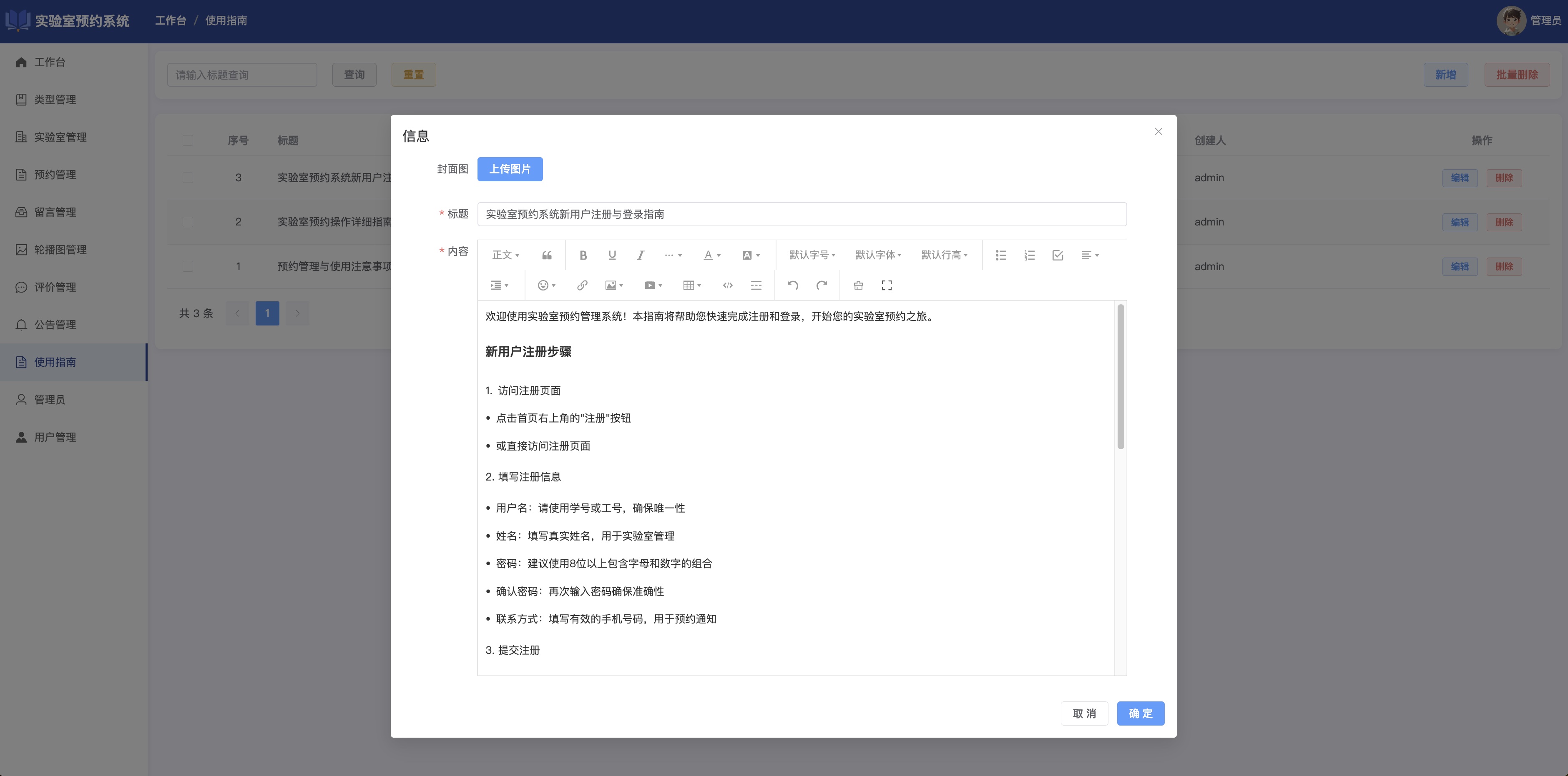The width and height of the screenshot is (1568, 776).
Task: Create a to-do checklist in the editor
Action: point(1057,255)
